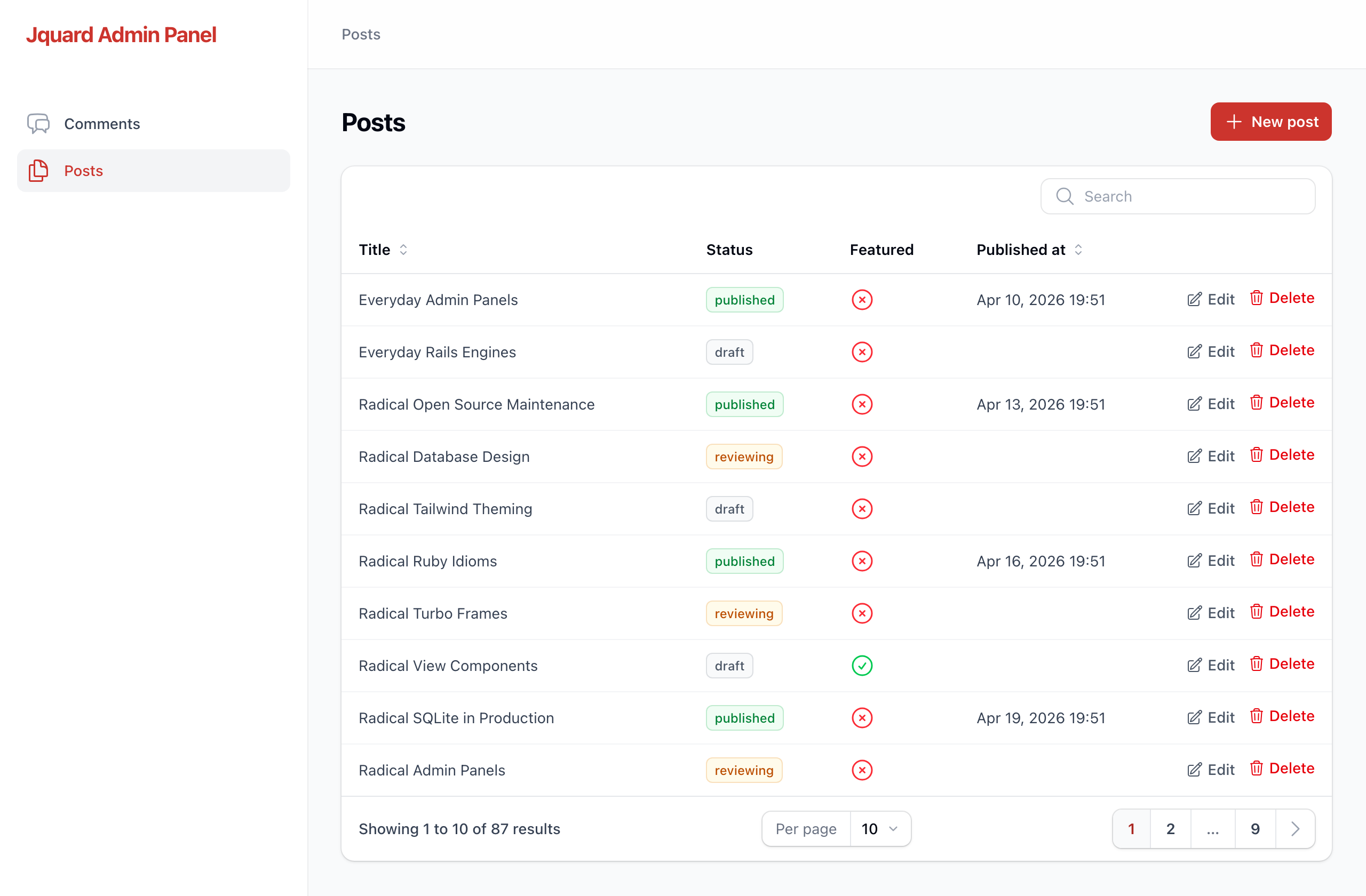Delete the Radical Ruby Idioms post

(1282, 559)
